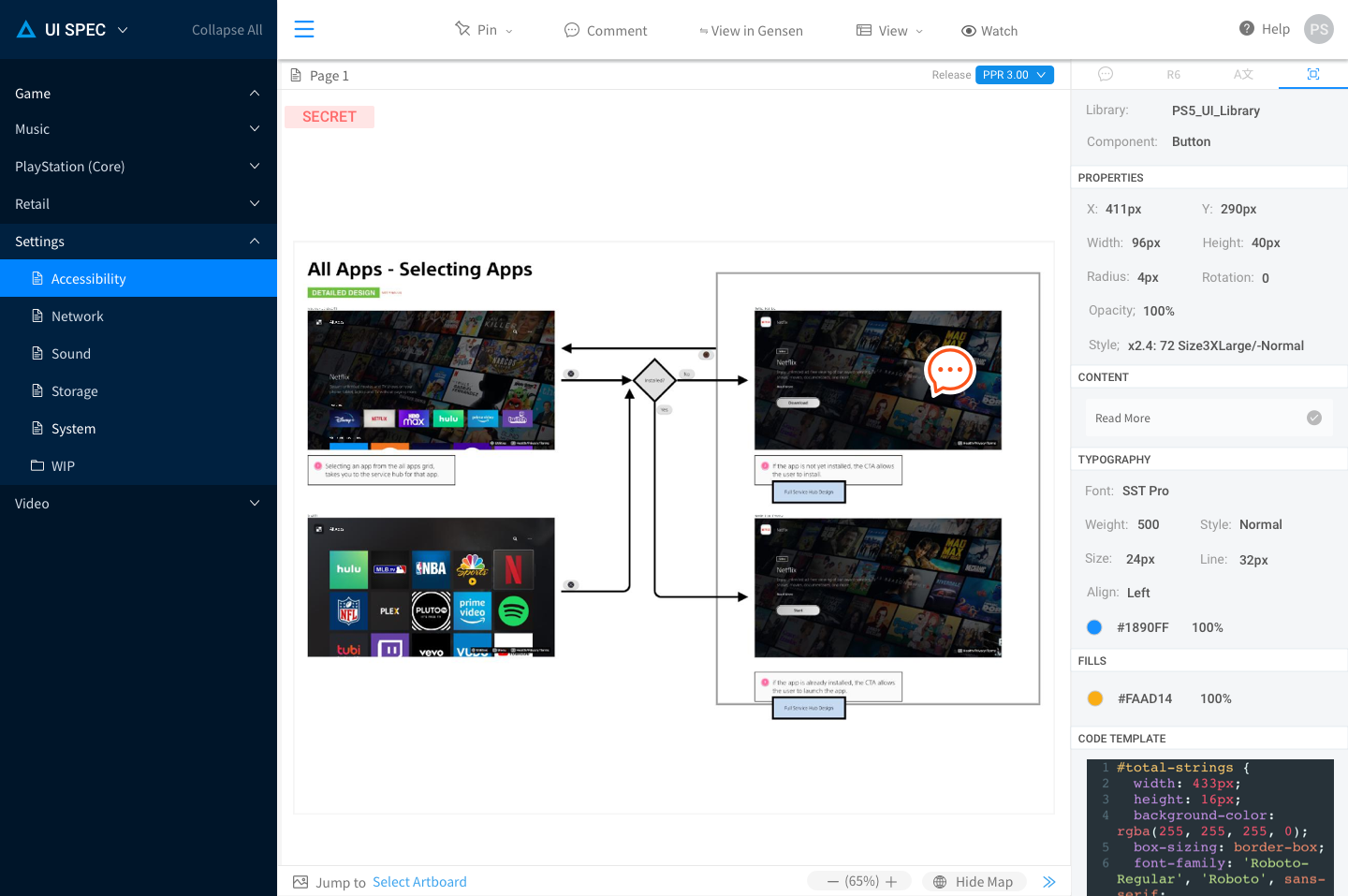Image resolution: width=1348 pixels, height=896 pixels.
Task: Click View in Gensen
Action: [751, 31]
